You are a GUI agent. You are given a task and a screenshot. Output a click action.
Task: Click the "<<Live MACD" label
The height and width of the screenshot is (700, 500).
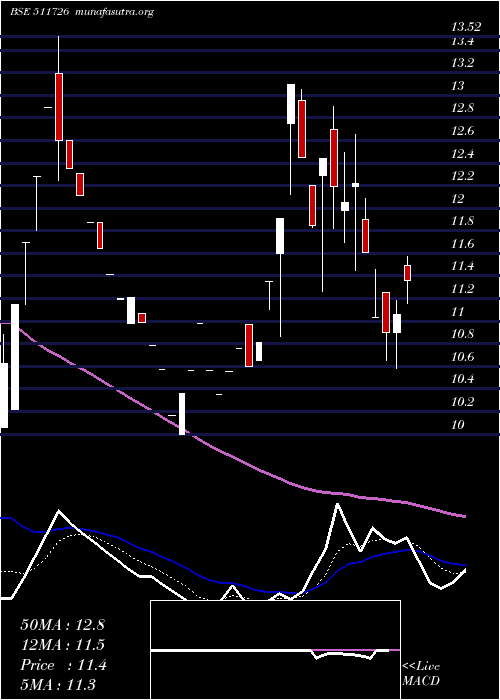pos(421,674)
